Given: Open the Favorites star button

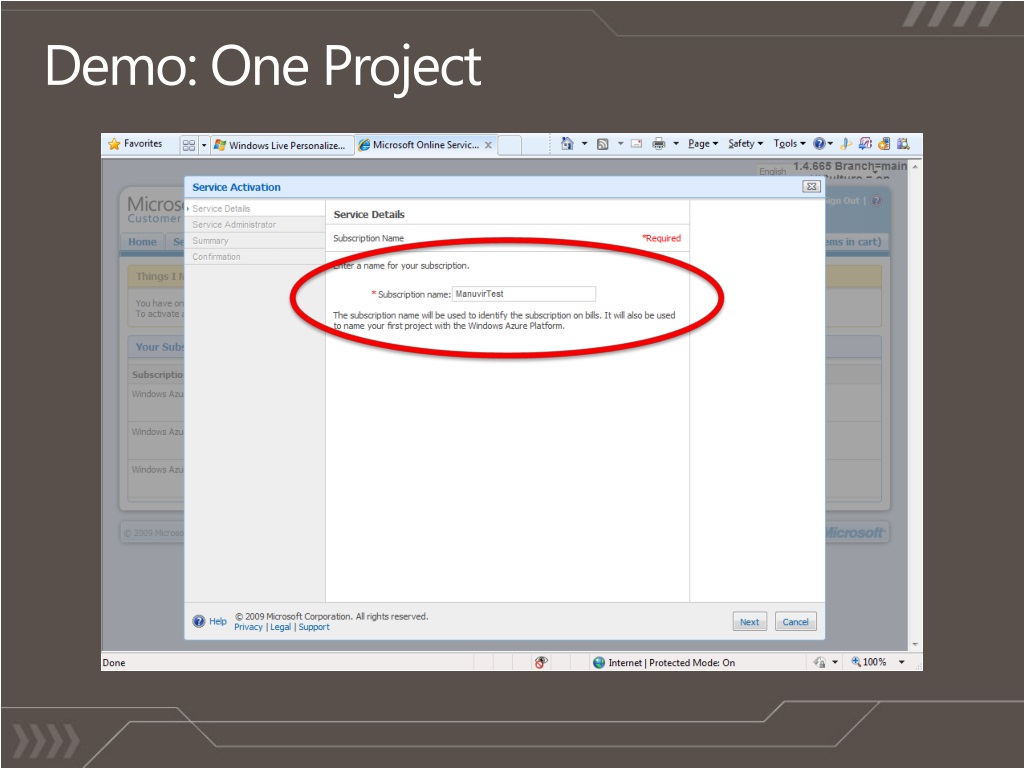Looking at the screenshot, I should (x=135, y=144).
